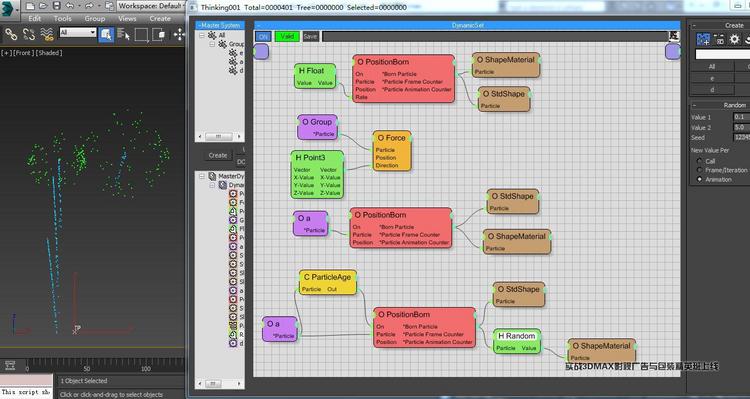750x399 pixels.
Task: Click the Value 1 input field
Action: coord(741,117)
